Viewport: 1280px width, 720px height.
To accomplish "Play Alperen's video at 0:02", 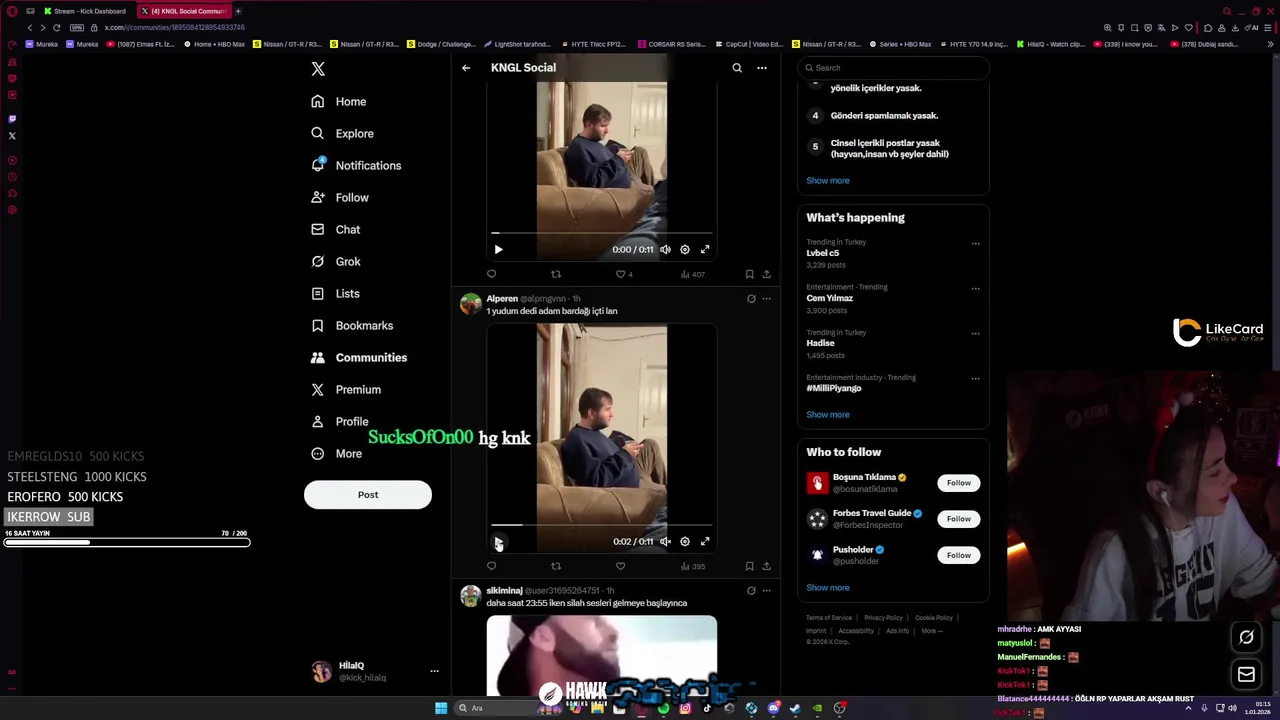I will click(x=498, y=542).
